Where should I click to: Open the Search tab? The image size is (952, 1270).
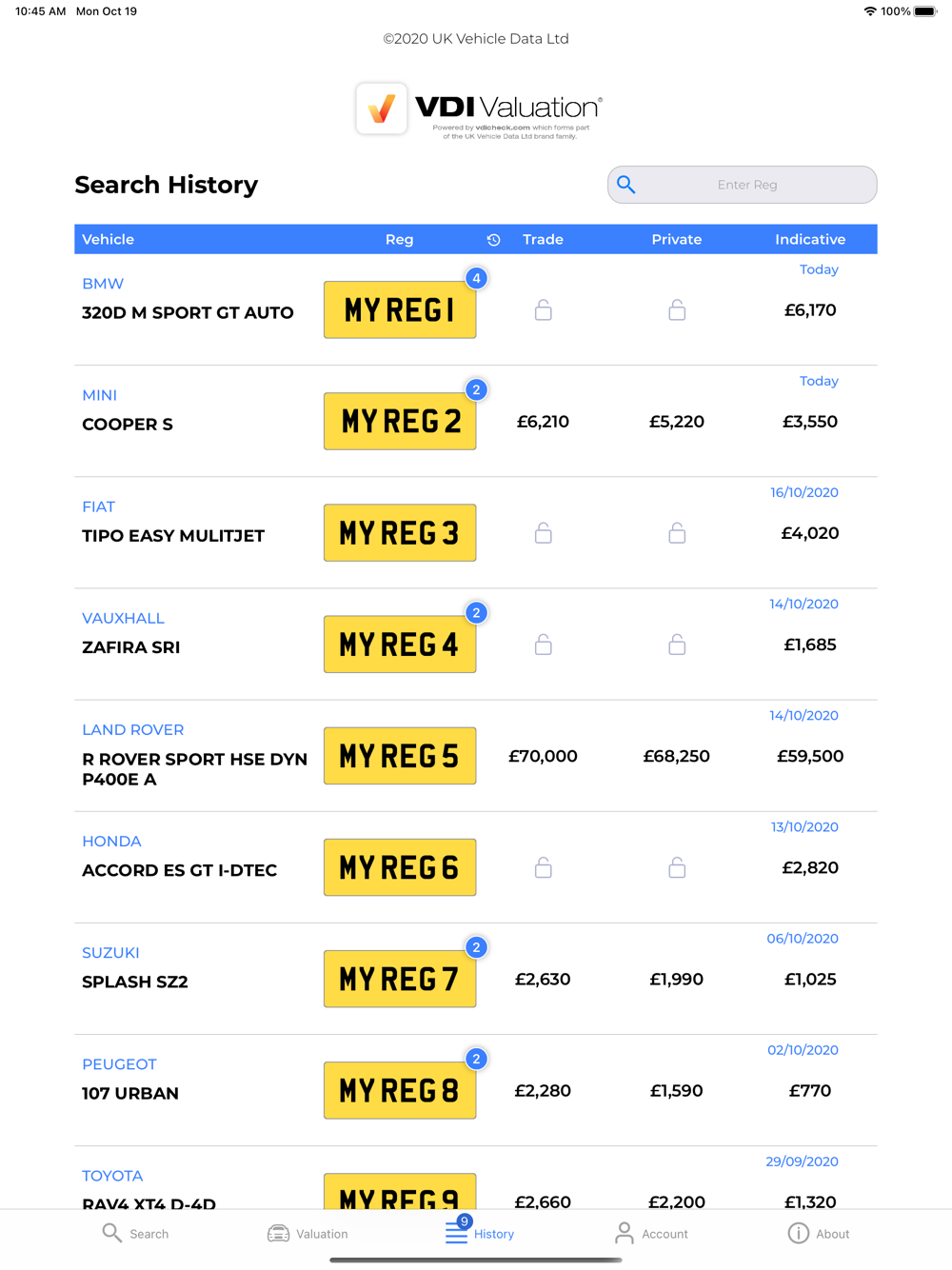(x=135, y=1233)
